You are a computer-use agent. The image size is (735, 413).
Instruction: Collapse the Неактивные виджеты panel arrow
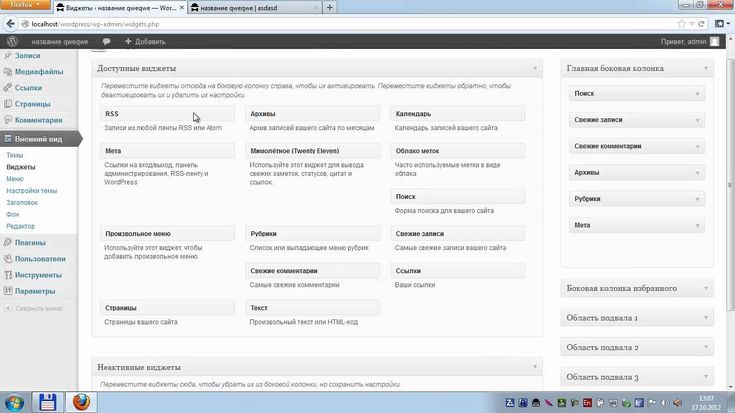[x=535, y=367]
